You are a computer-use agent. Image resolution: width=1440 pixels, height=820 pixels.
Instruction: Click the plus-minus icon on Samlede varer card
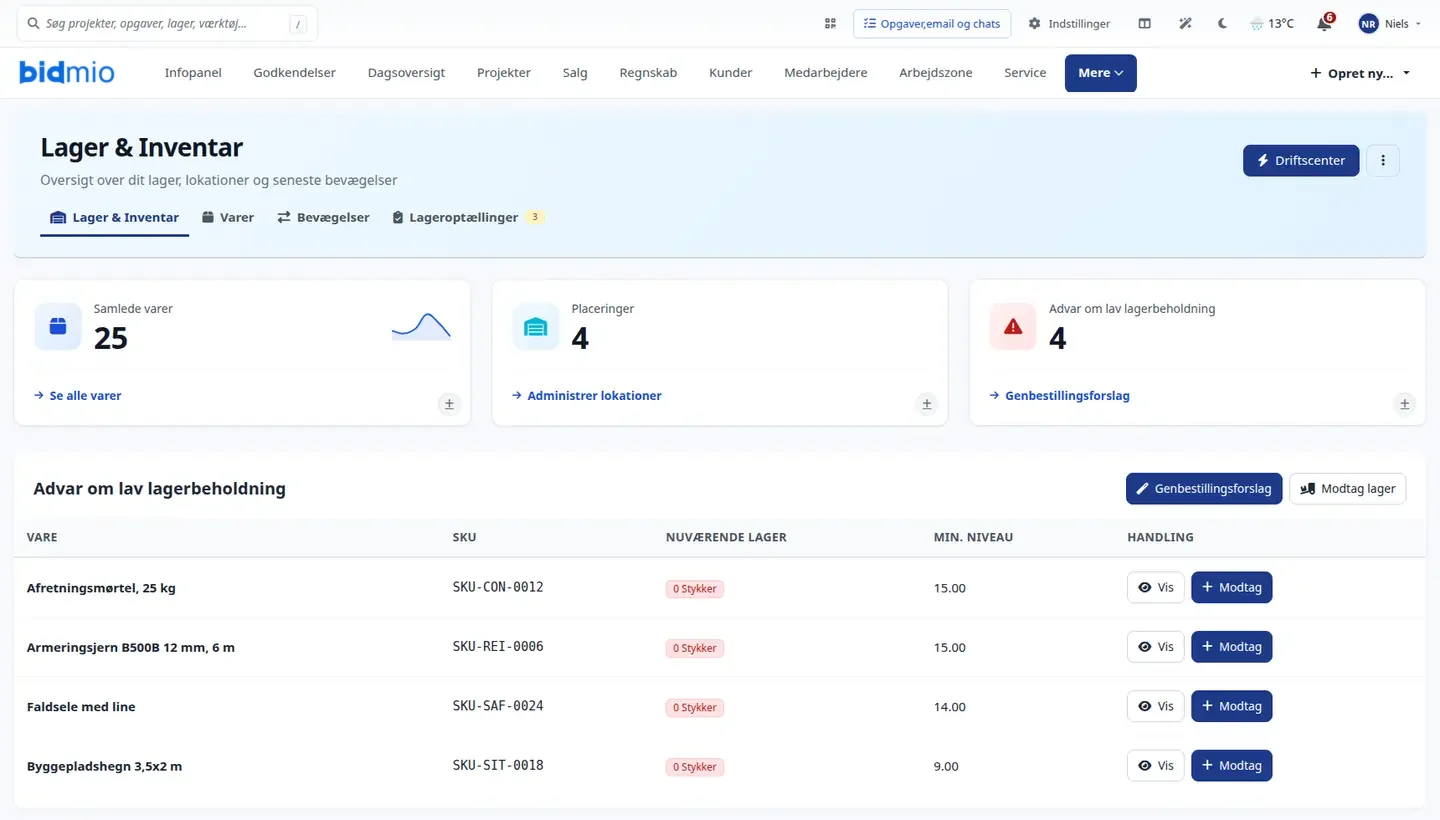click(x=449, y=404)
